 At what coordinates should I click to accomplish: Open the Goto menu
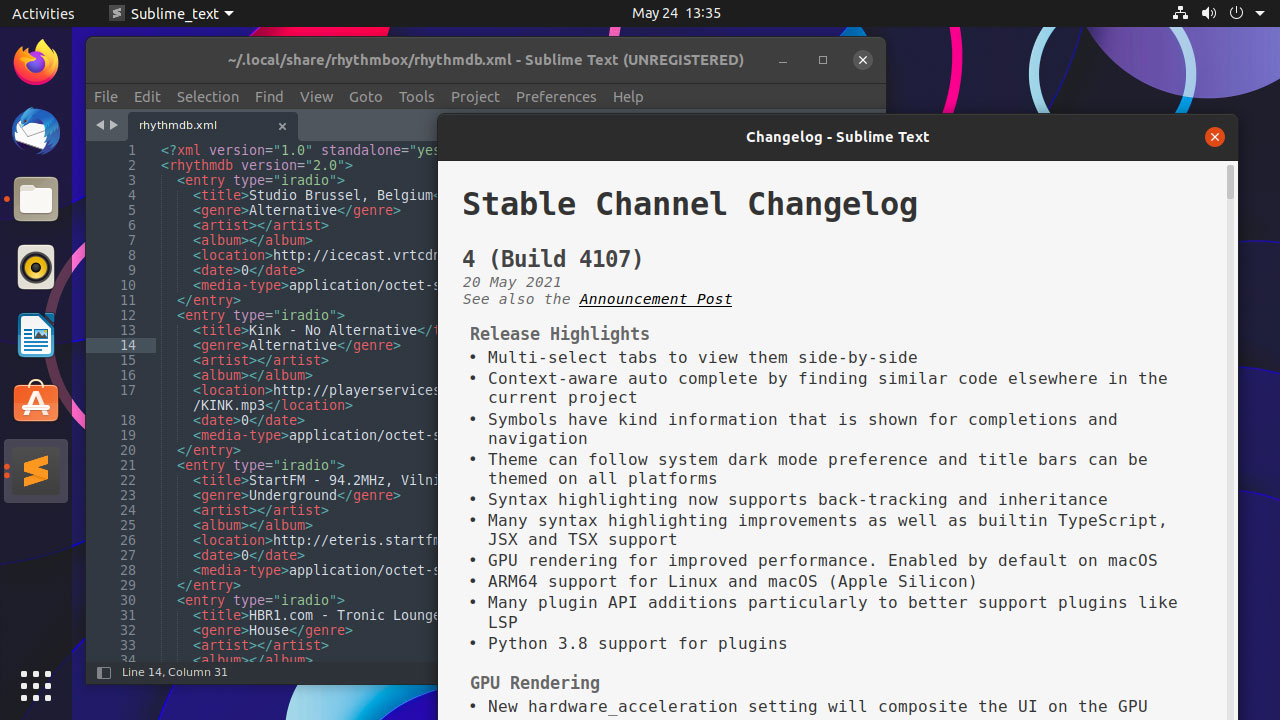click(x=366, y=97)
